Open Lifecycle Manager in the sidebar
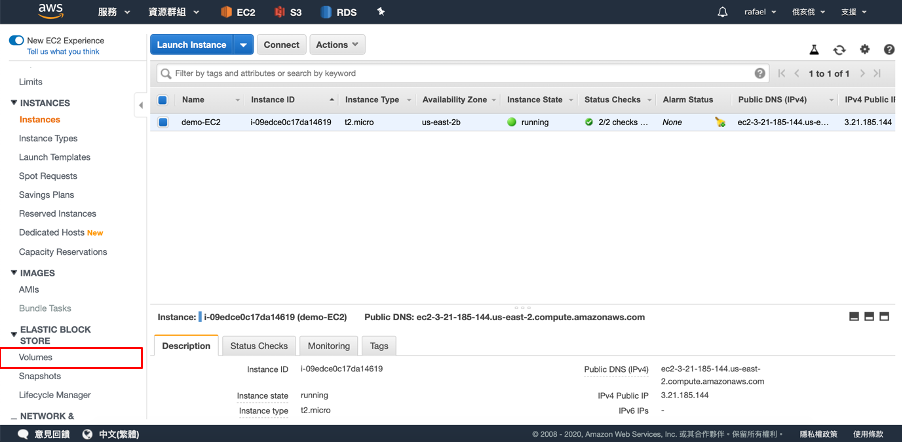The image size is (902, 442). click(x=55, y=395)
